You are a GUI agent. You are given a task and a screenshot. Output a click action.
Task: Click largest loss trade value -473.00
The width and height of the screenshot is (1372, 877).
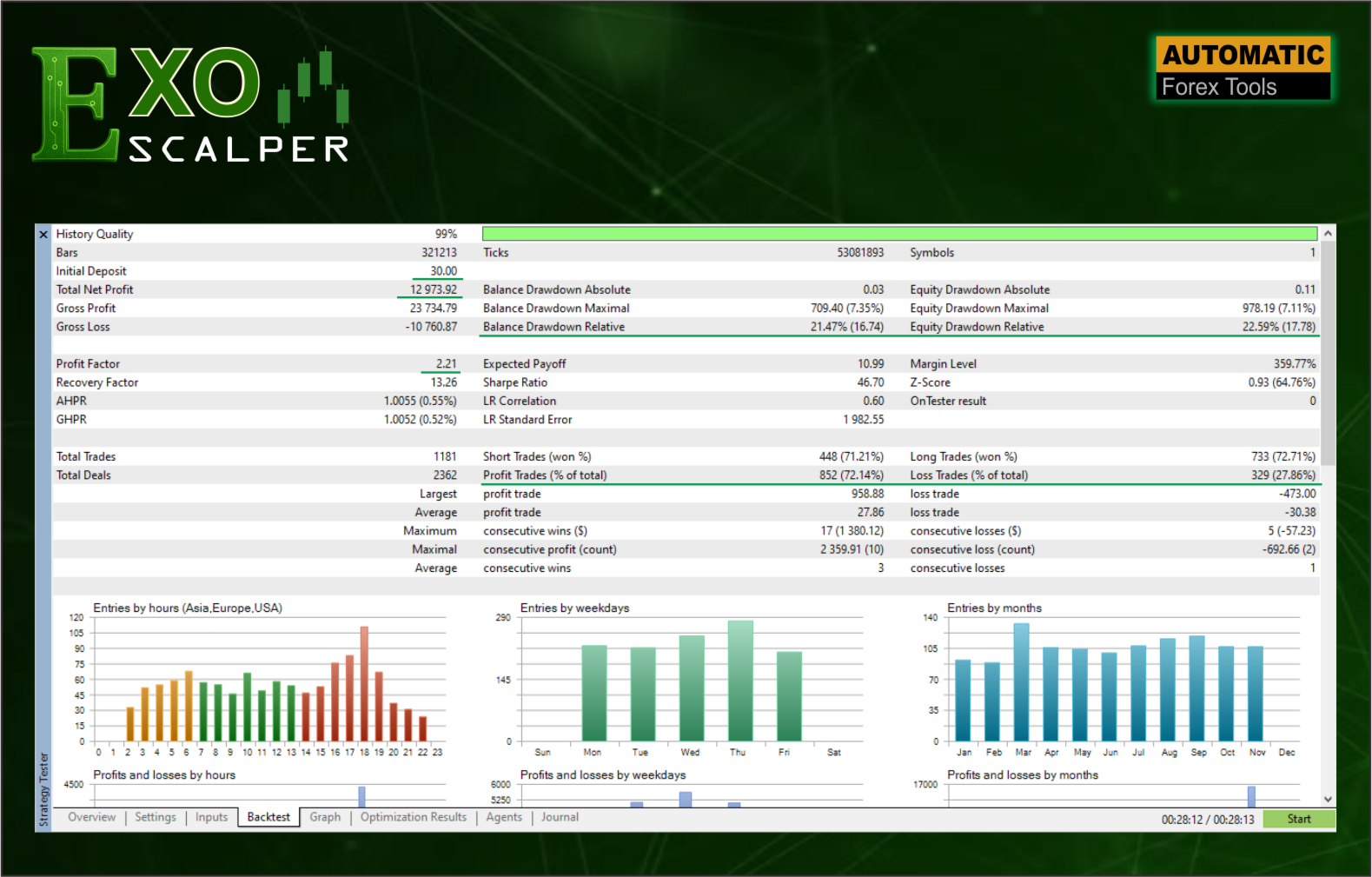tap(1297, 494)
